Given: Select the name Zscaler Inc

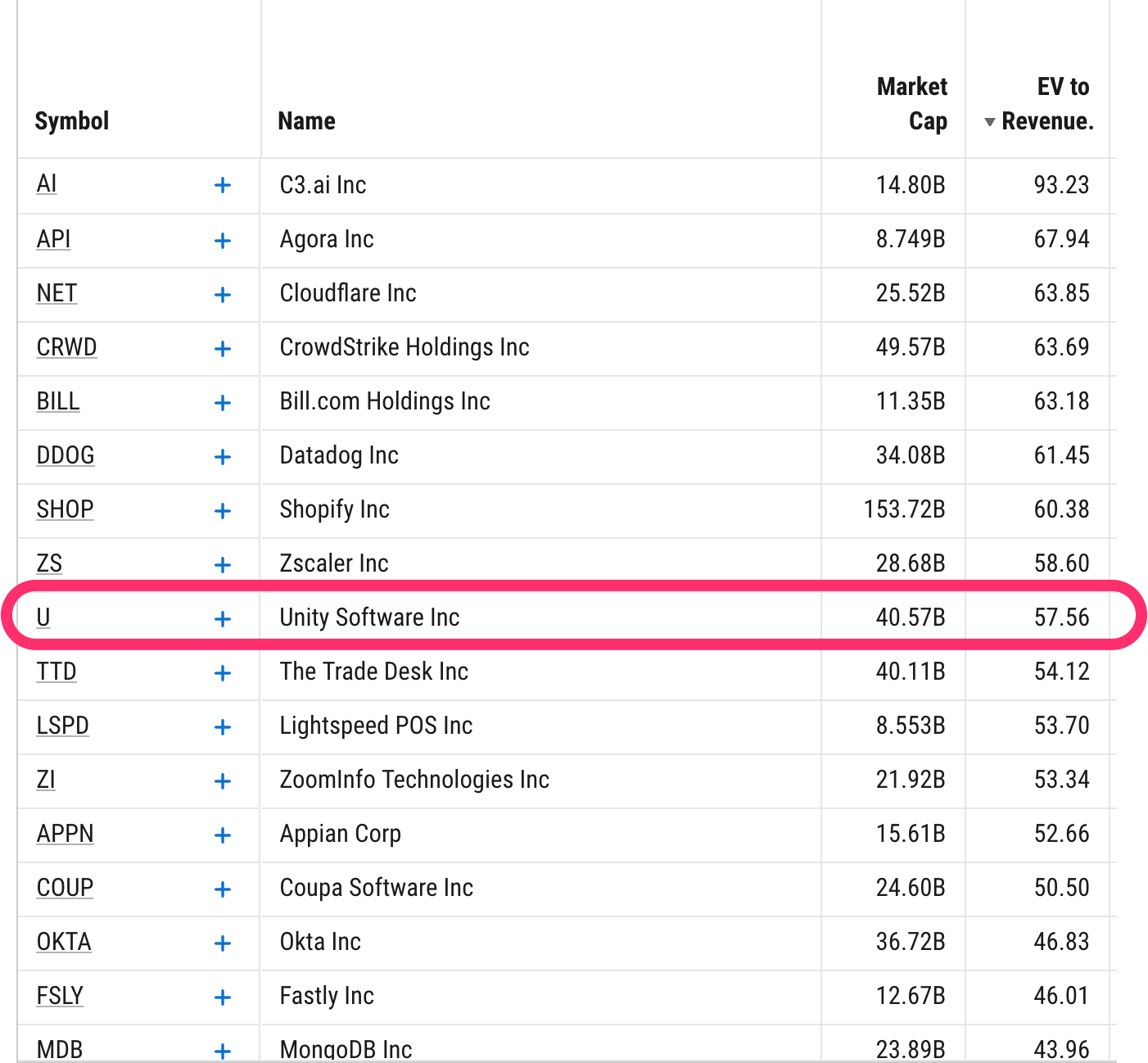Looking at the screenshot, I should [x=334, y=563].
